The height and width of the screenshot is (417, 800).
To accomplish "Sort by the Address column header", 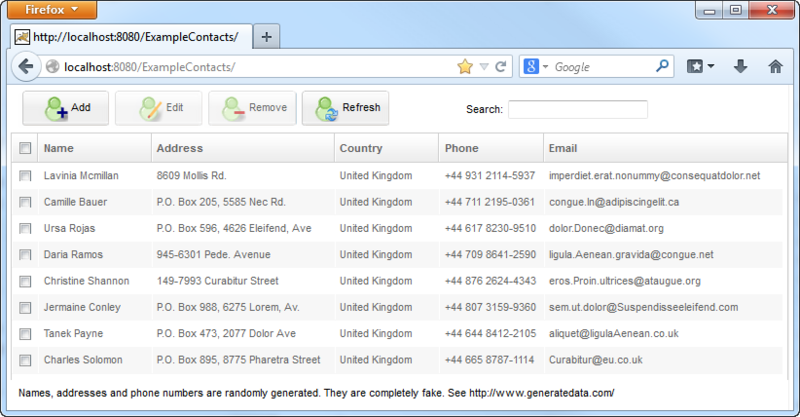I will pos(243,148).
